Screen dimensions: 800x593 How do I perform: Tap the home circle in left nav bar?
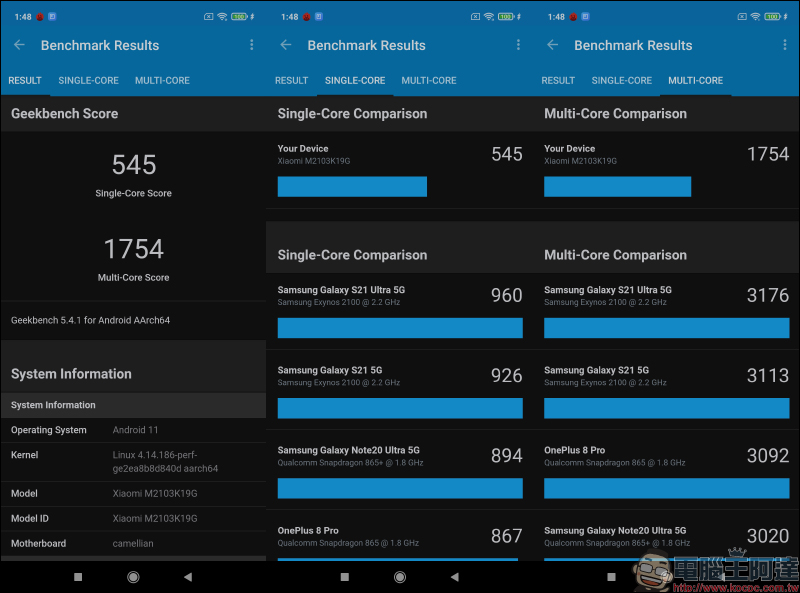click(x=133, y=577)
